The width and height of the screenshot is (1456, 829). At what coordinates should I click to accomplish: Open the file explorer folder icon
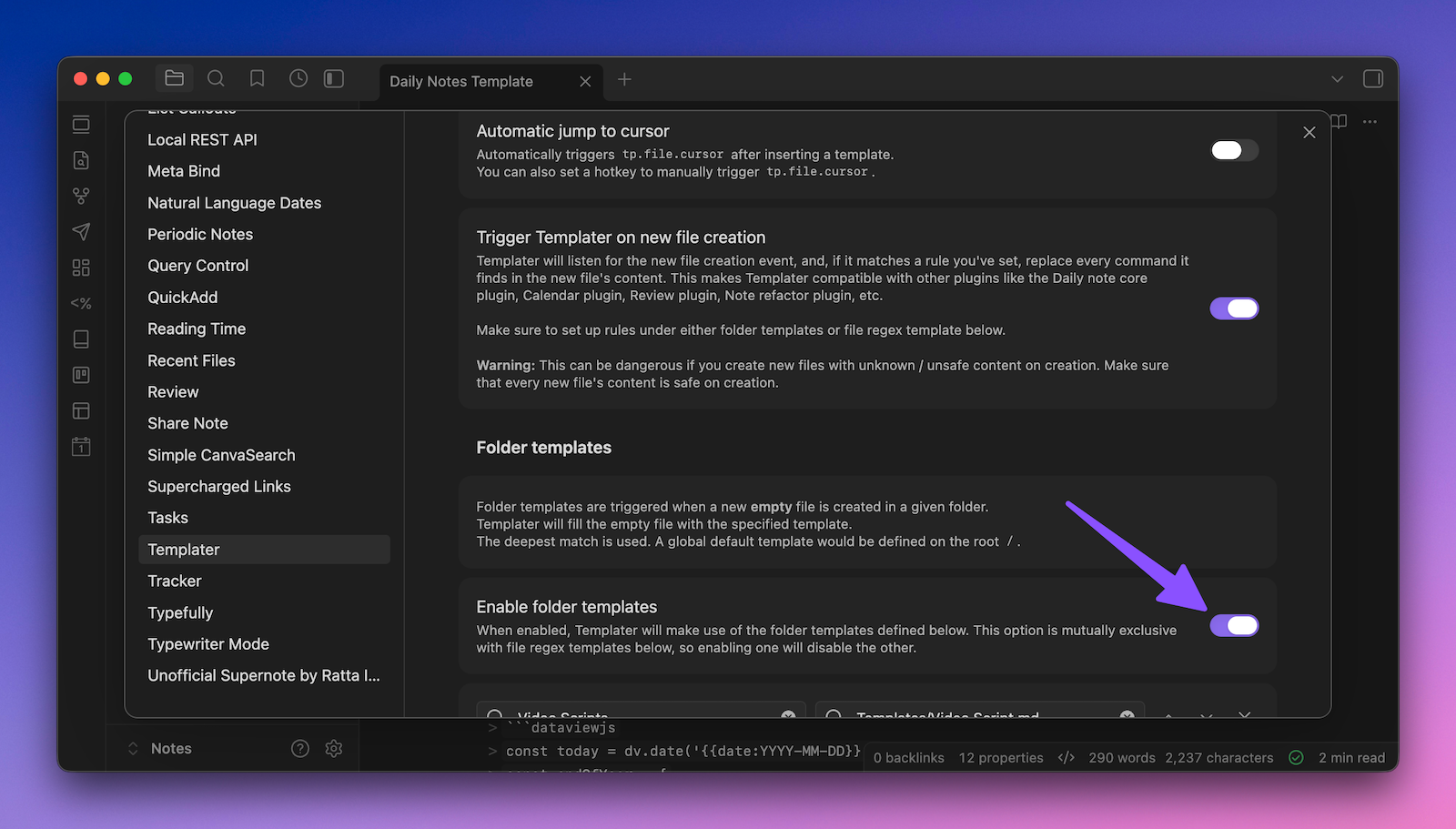174,78
